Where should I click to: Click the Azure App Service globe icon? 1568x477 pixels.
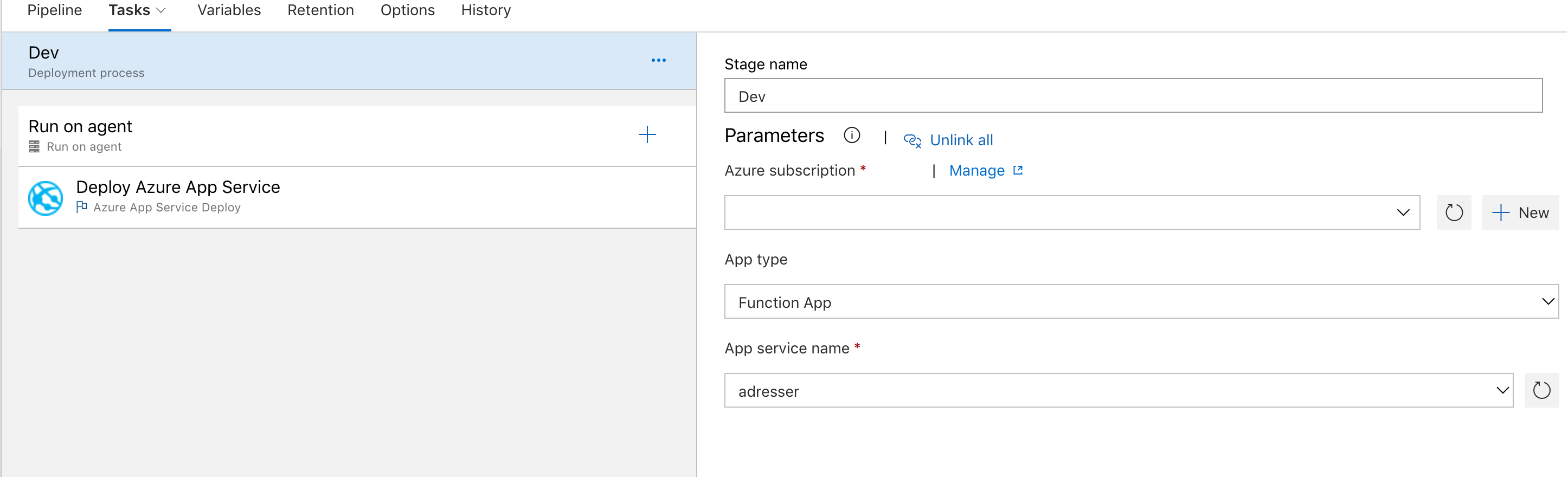(x=46, y=198)
